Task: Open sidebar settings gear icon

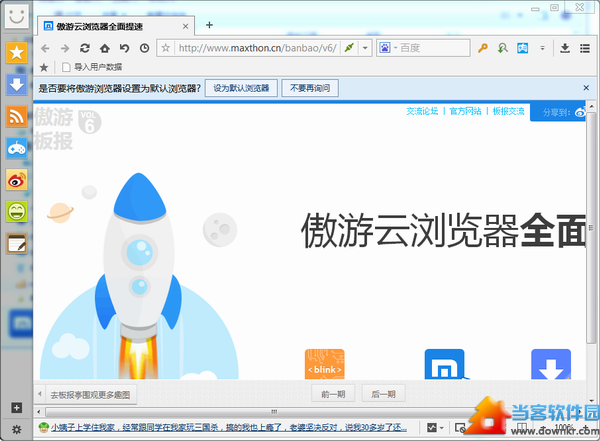Action: pyautogui.click(x=16, y=430)
